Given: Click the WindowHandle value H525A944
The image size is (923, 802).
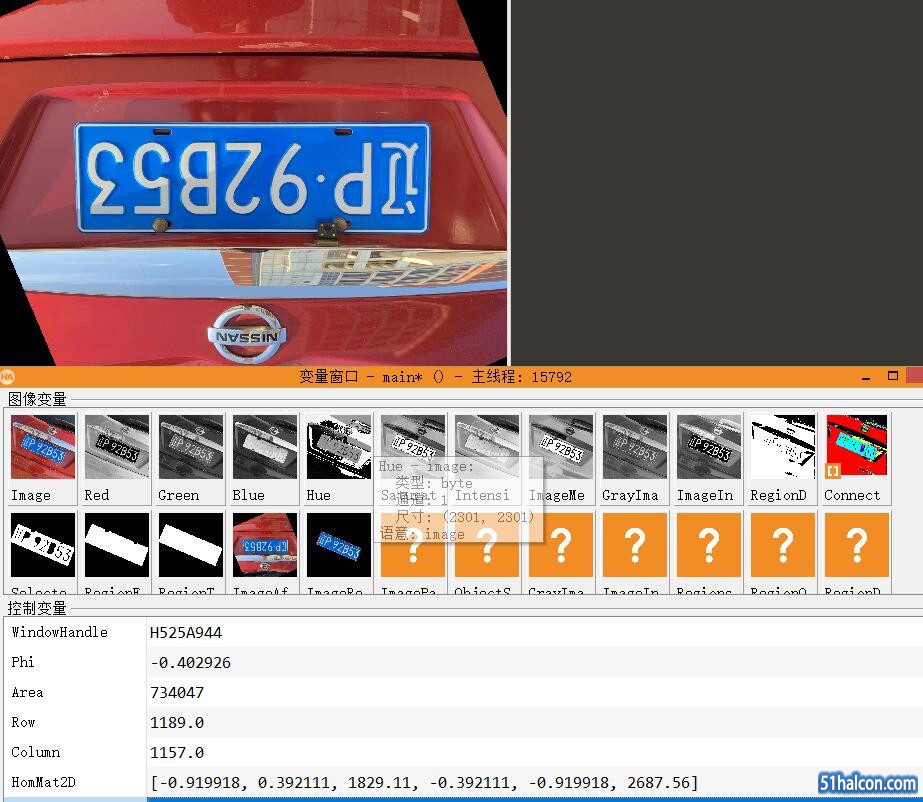Looking at the screenshot, I should coord(186,633).
